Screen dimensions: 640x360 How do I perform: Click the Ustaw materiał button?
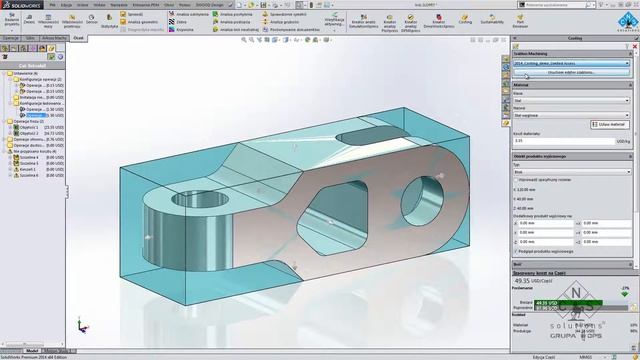click(x=610, y=124)
